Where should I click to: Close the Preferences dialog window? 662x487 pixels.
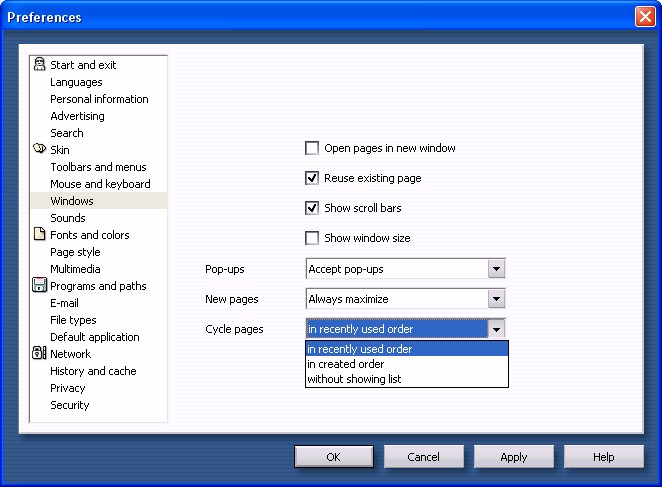(644, 17)
